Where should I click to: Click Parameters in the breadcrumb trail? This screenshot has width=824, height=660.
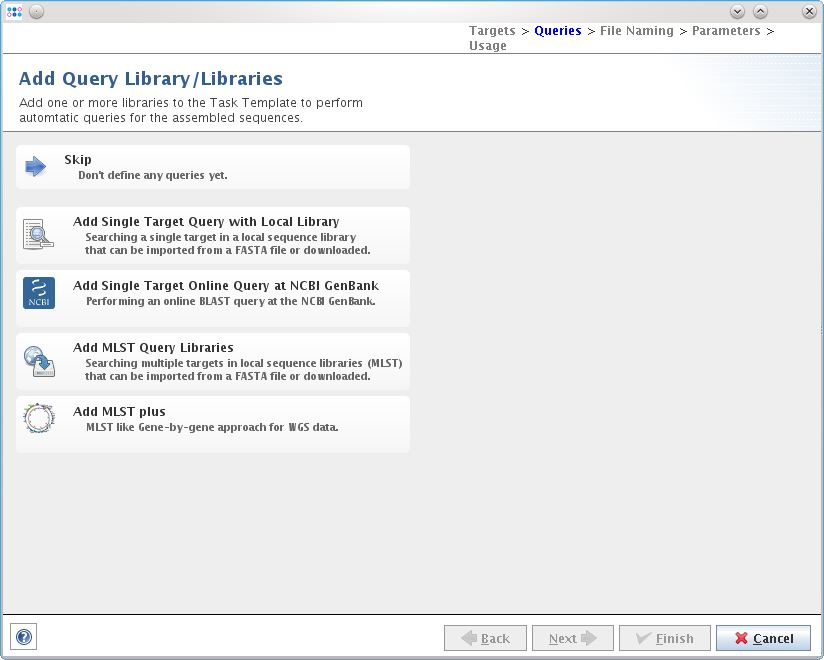(x=726, y=30)
